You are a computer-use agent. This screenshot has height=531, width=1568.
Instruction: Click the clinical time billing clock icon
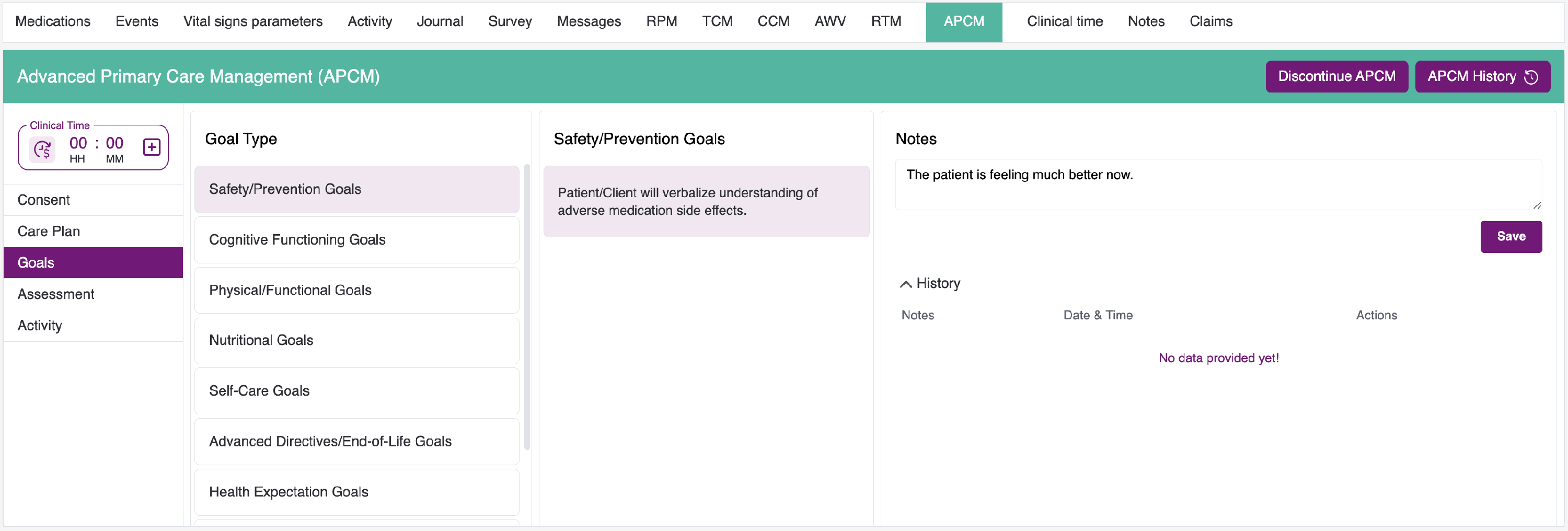43,149
